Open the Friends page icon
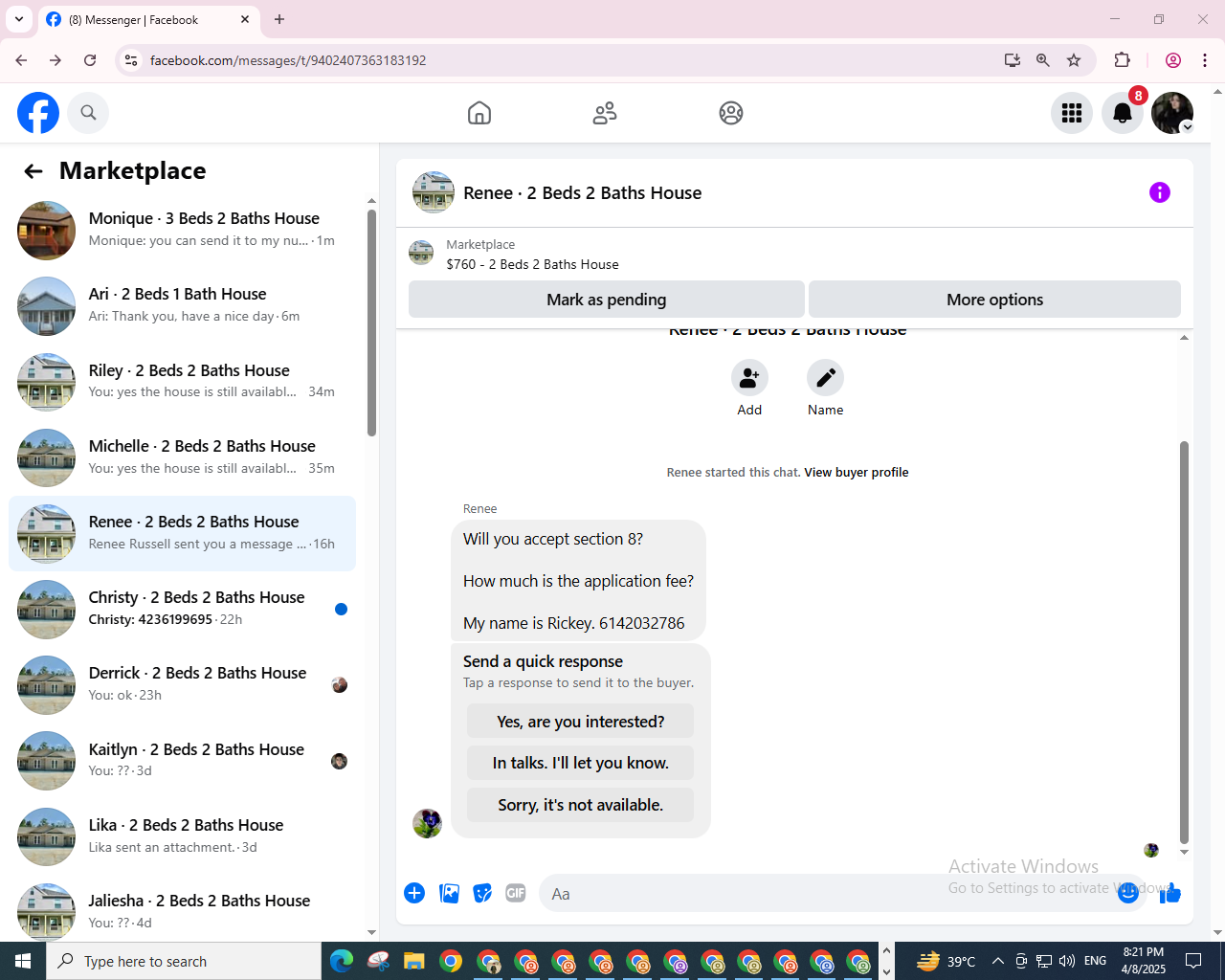This screenshot has width=1225, height=980. click(x=605, y=113)
